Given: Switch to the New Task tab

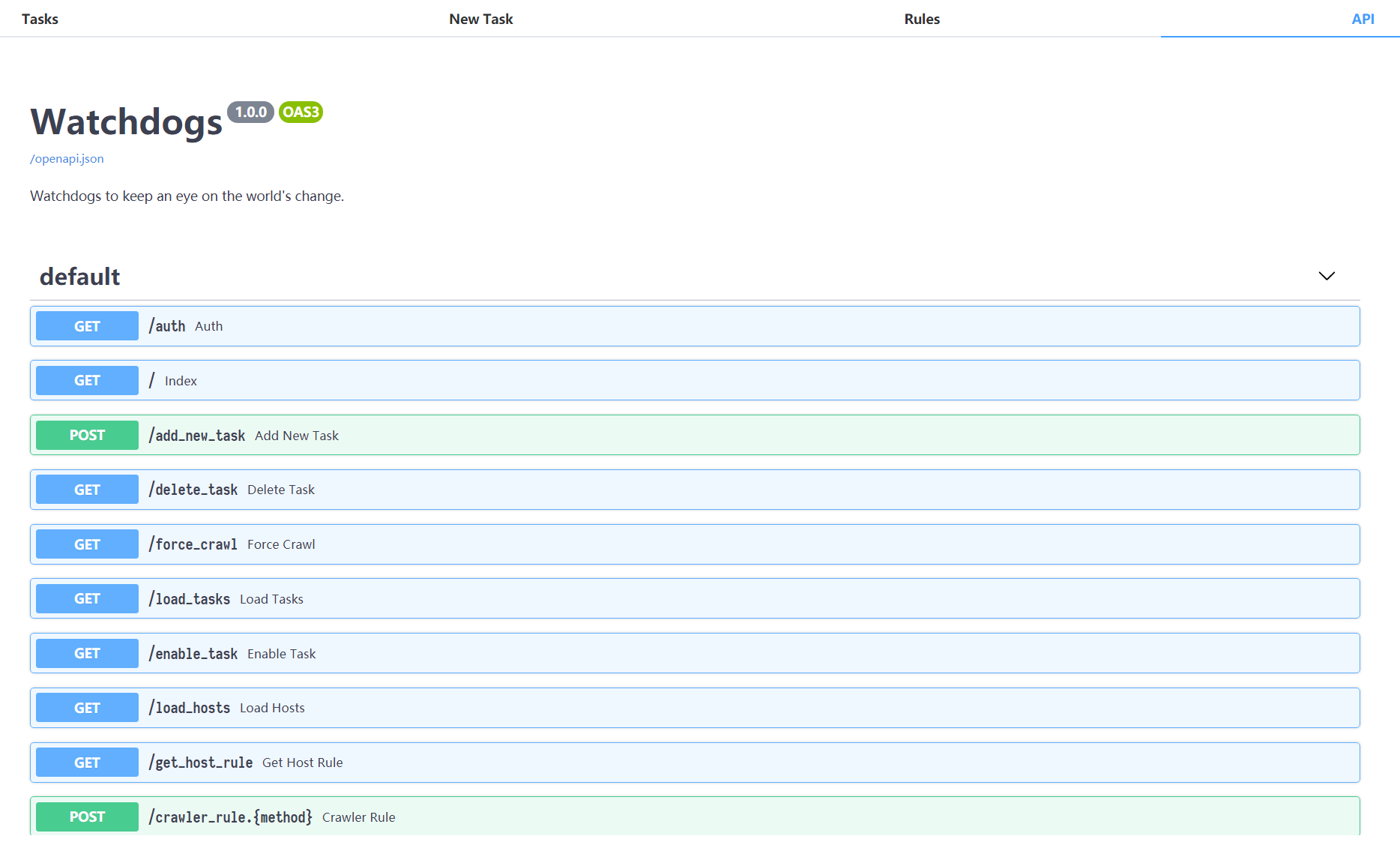Looking at the screenshot, I should click(480, 19).
